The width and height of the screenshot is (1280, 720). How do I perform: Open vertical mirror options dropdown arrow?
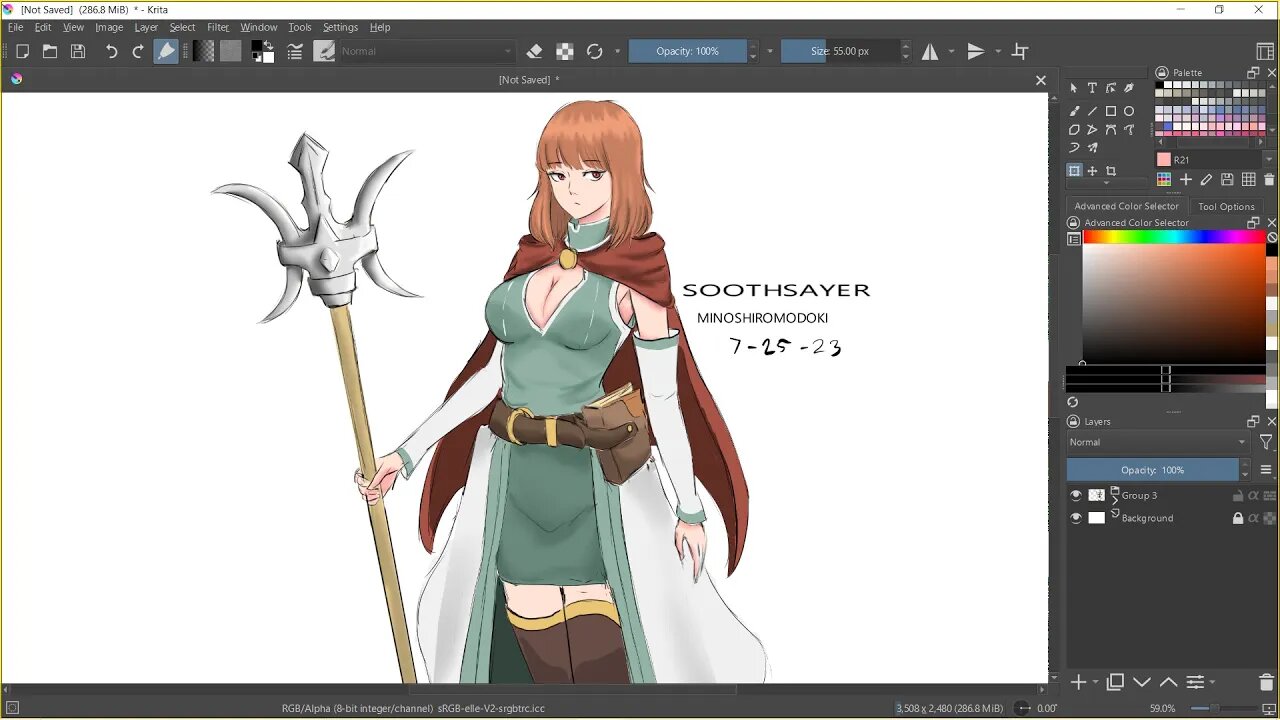[998, 51]
